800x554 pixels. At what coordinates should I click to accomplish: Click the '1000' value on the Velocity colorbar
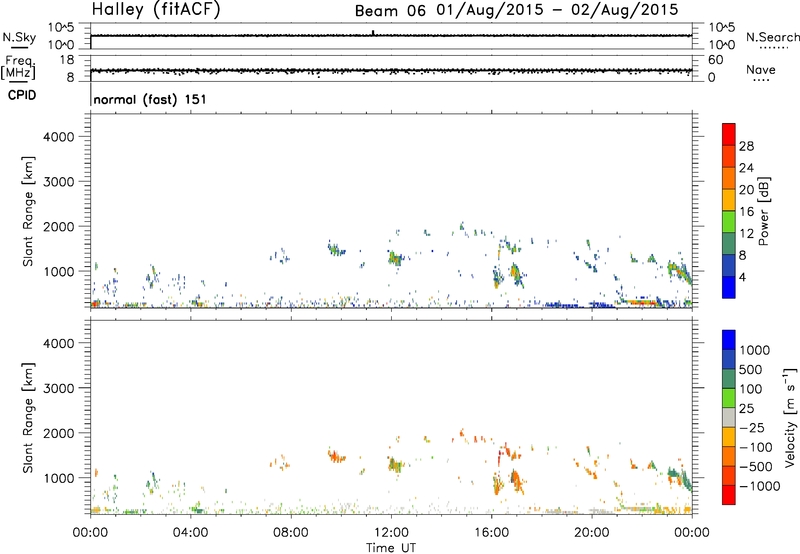point(755,350)
